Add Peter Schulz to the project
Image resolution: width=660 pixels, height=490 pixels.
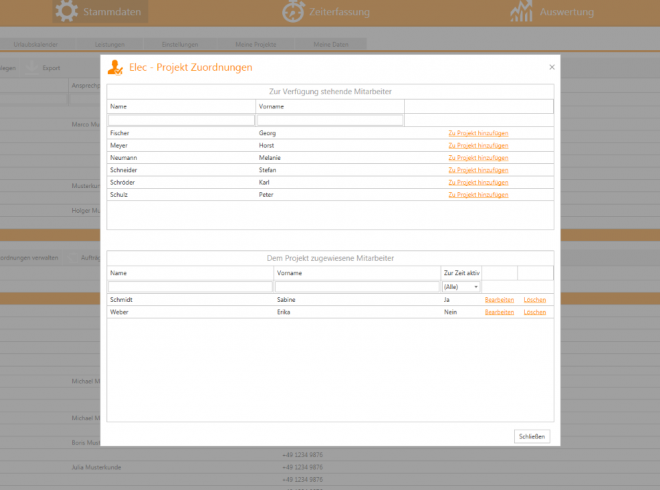pyautogui.click(x=478, y=195)
